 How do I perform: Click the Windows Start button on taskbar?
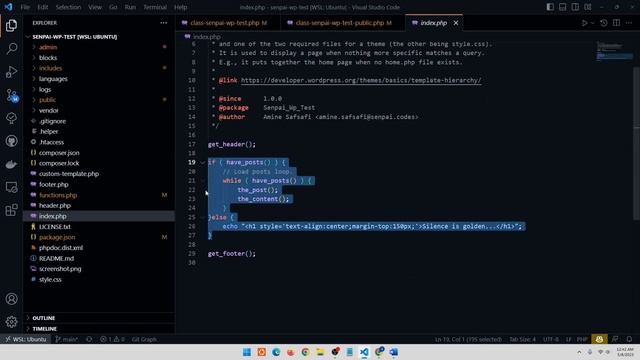click(x=247, y=352)
